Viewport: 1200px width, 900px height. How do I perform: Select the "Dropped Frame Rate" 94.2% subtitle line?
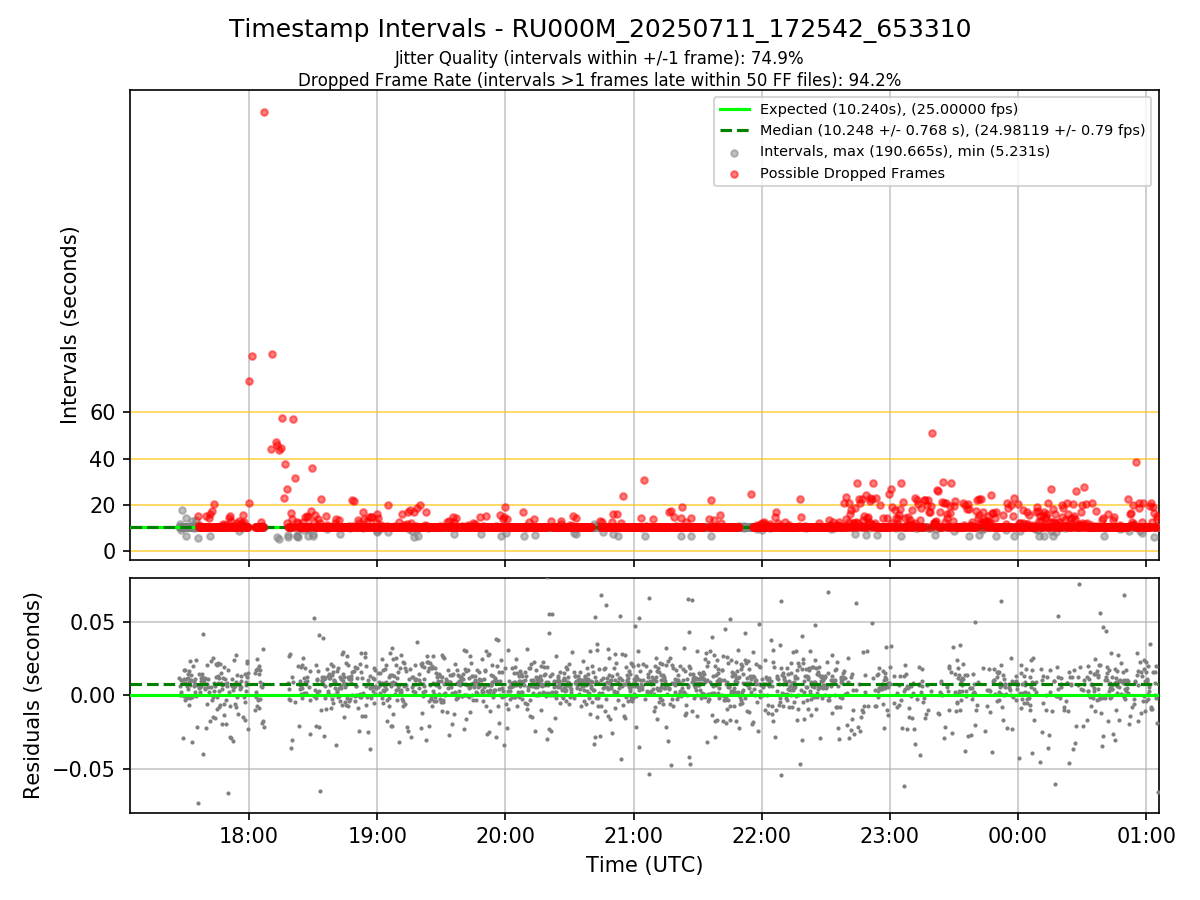pos(600,80)
